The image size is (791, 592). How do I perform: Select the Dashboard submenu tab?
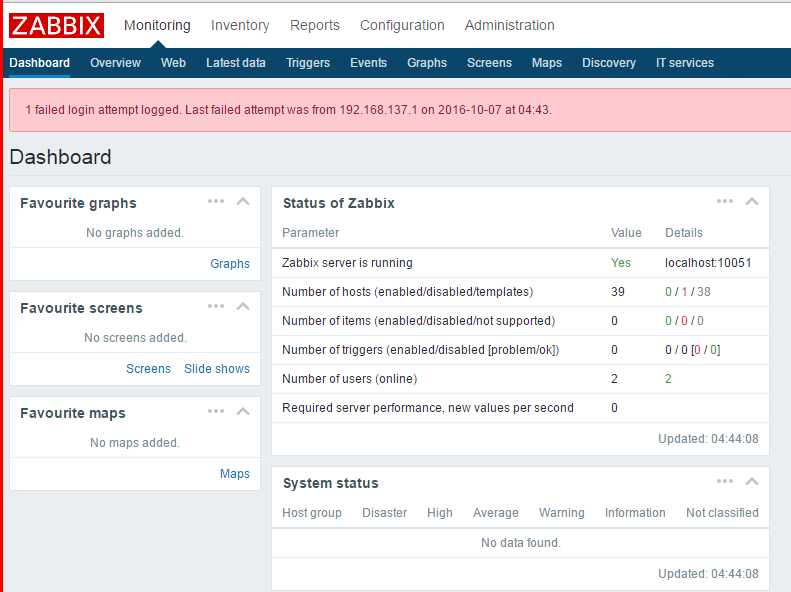tap(39, 63)
